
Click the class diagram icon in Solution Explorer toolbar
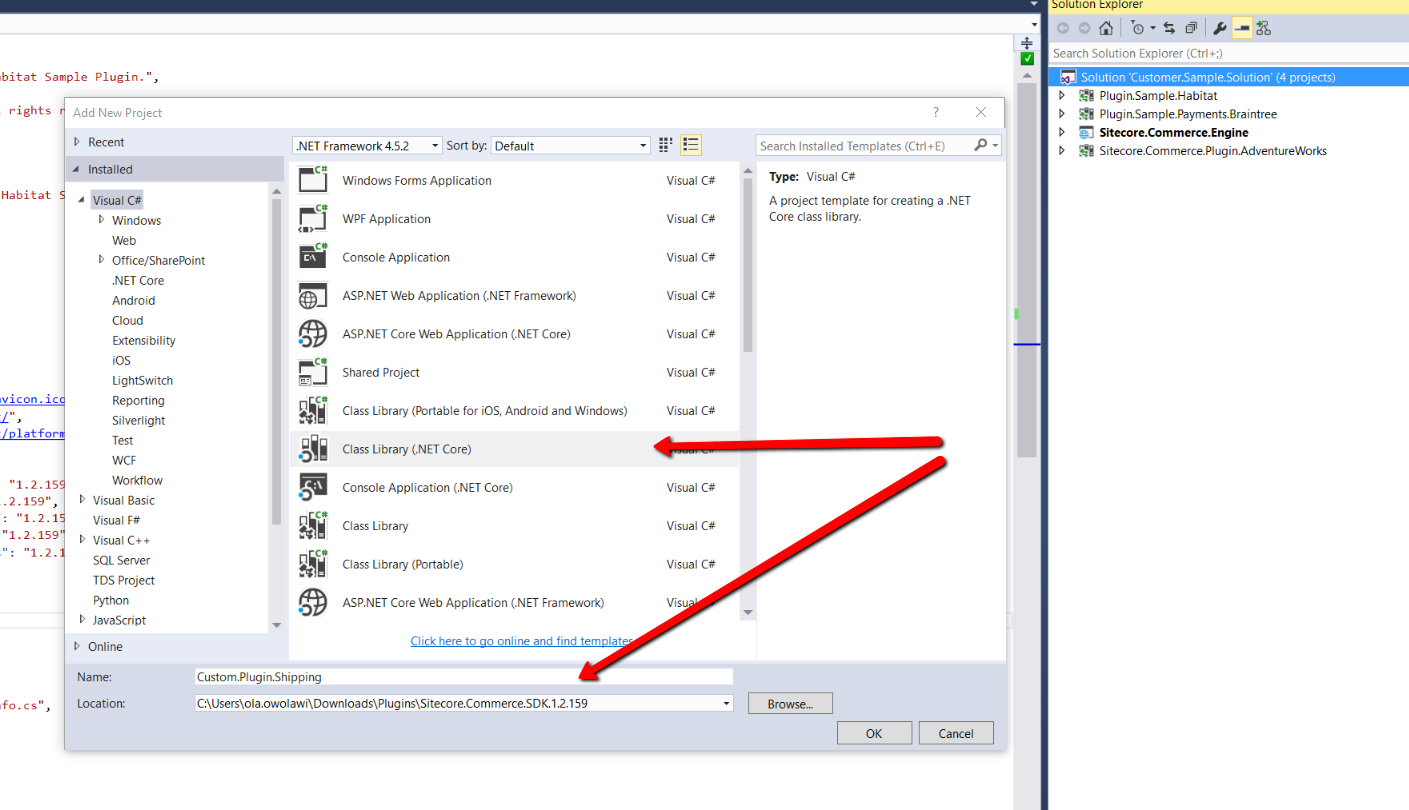coord(1264,28)
